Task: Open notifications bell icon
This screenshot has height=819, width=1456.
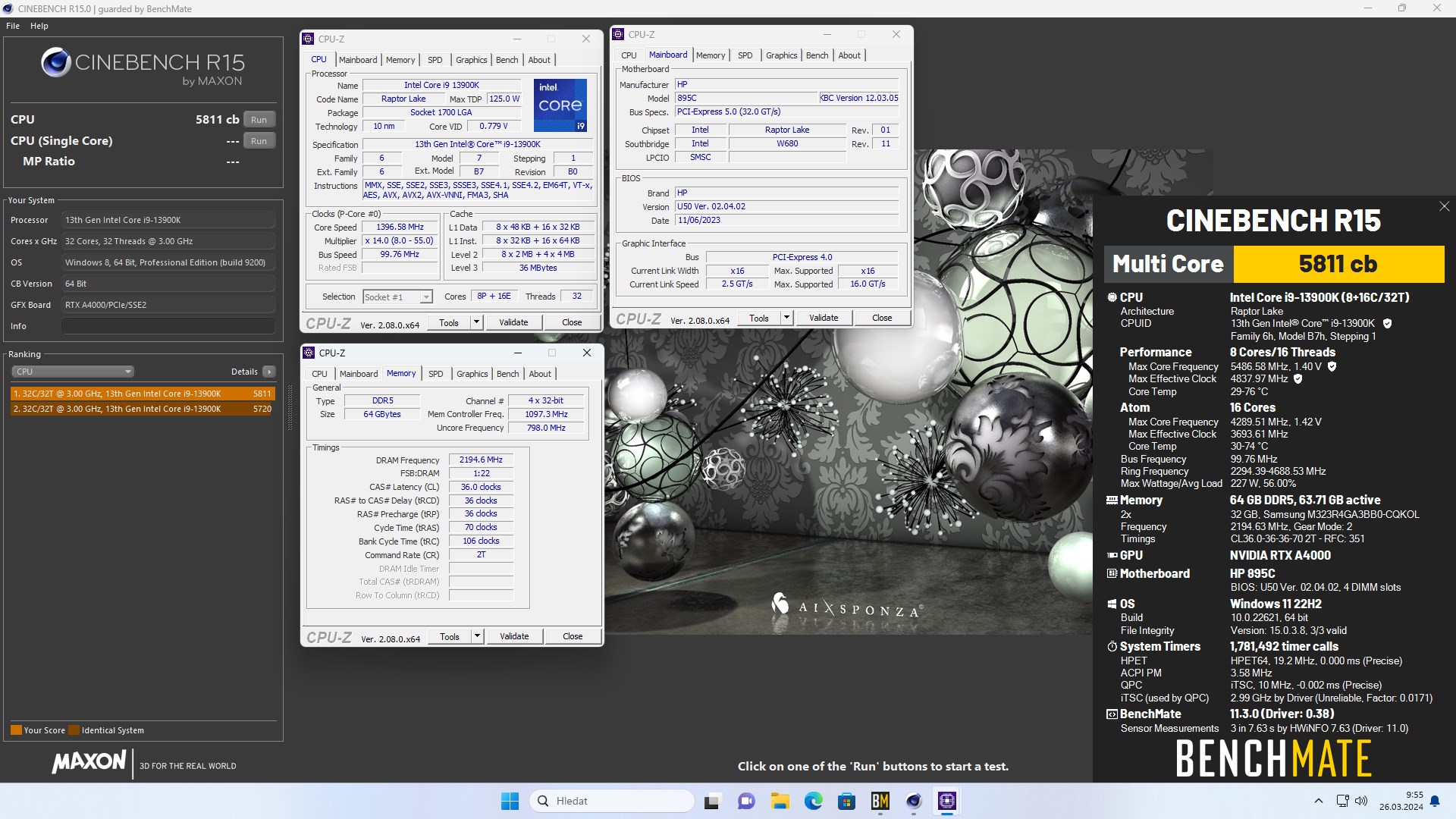Action: pos(1435,801)
